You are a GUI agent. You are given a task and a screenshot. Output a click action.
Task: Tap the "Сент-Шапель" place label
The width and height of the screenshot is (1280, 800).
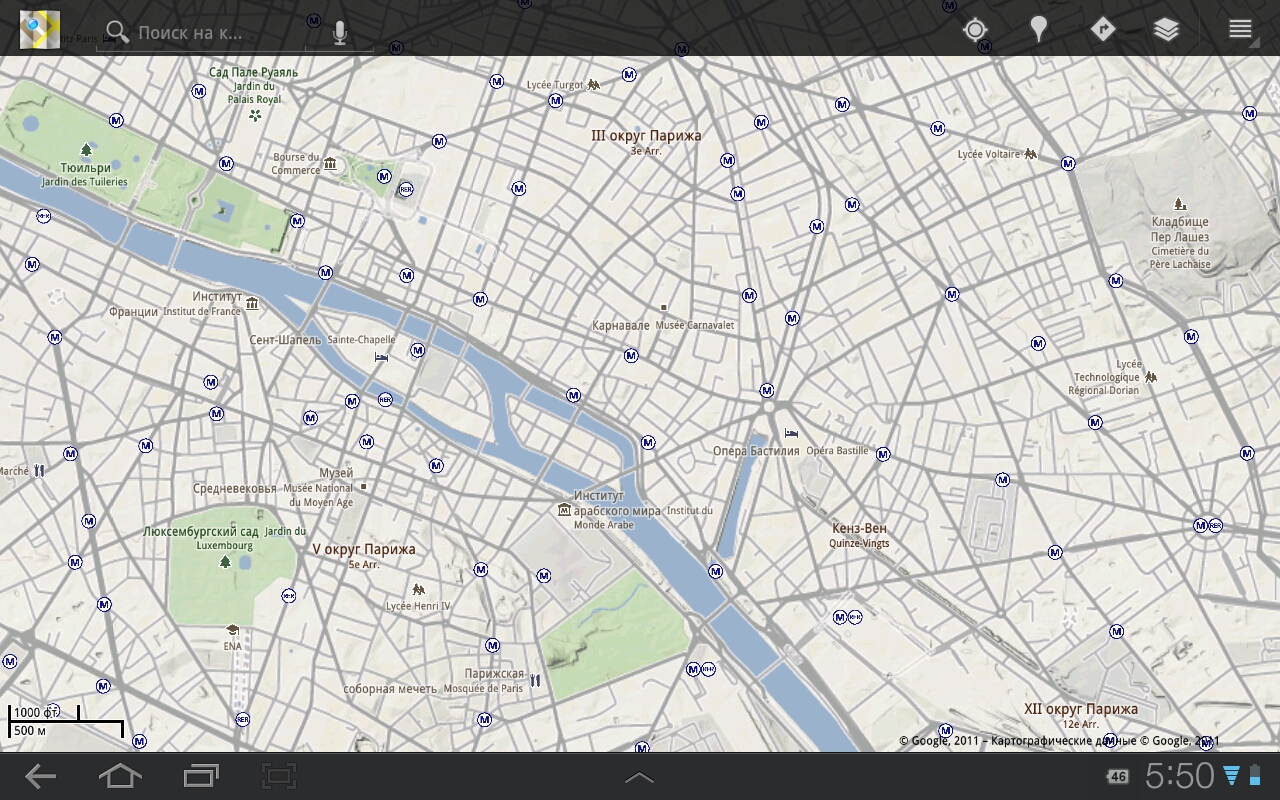(286, 340)
